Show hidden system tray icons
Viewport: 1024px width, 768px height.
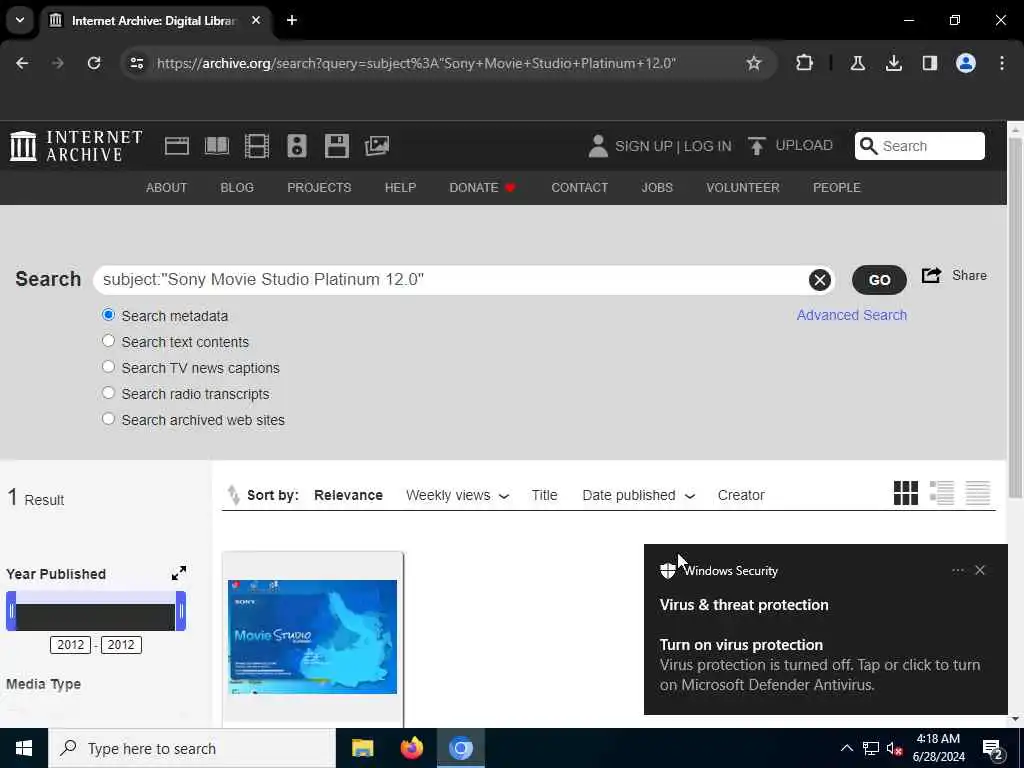coord(846,748)
